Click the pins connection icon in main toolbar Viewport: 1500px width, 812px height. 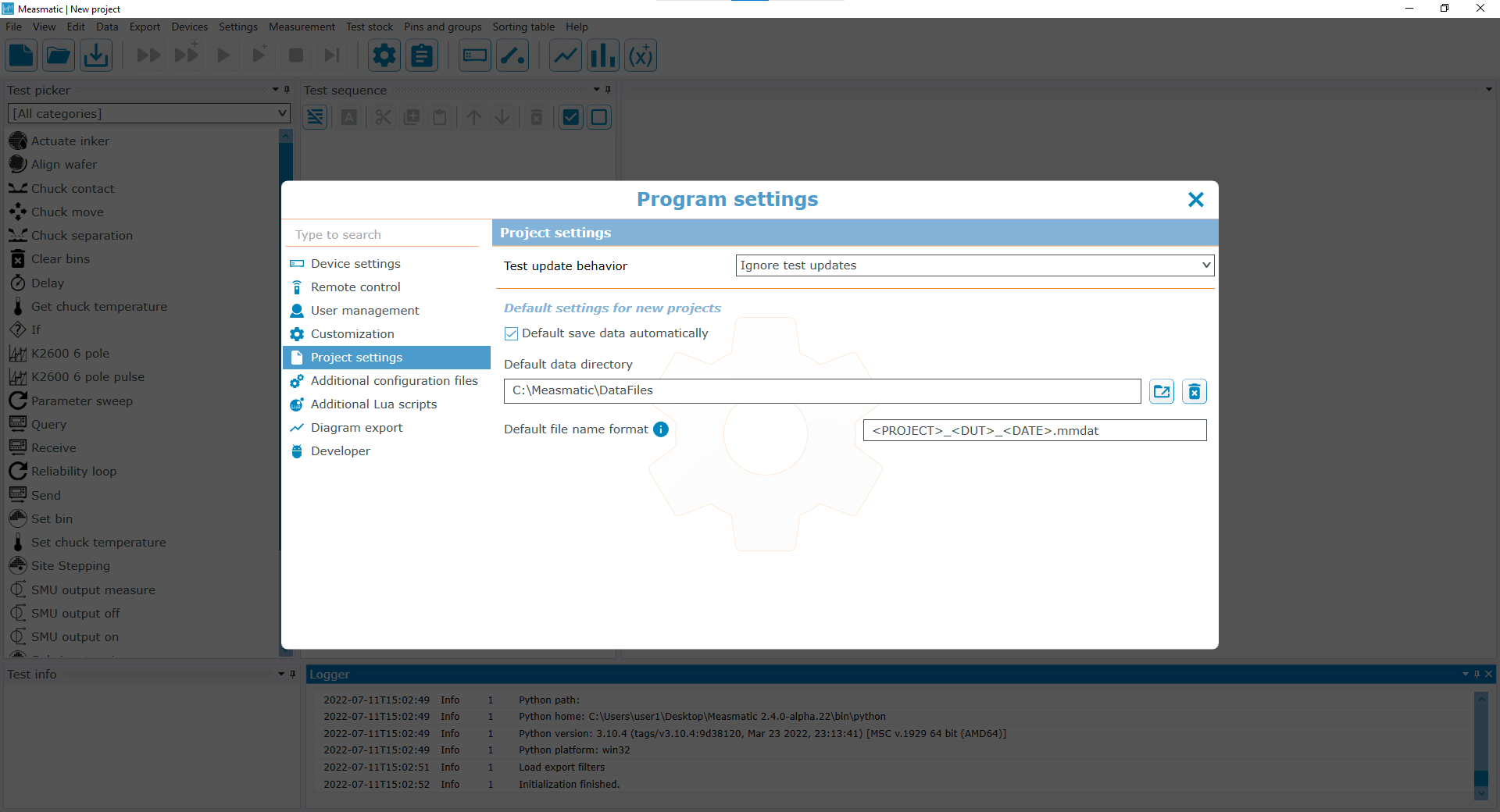[512, 55]
